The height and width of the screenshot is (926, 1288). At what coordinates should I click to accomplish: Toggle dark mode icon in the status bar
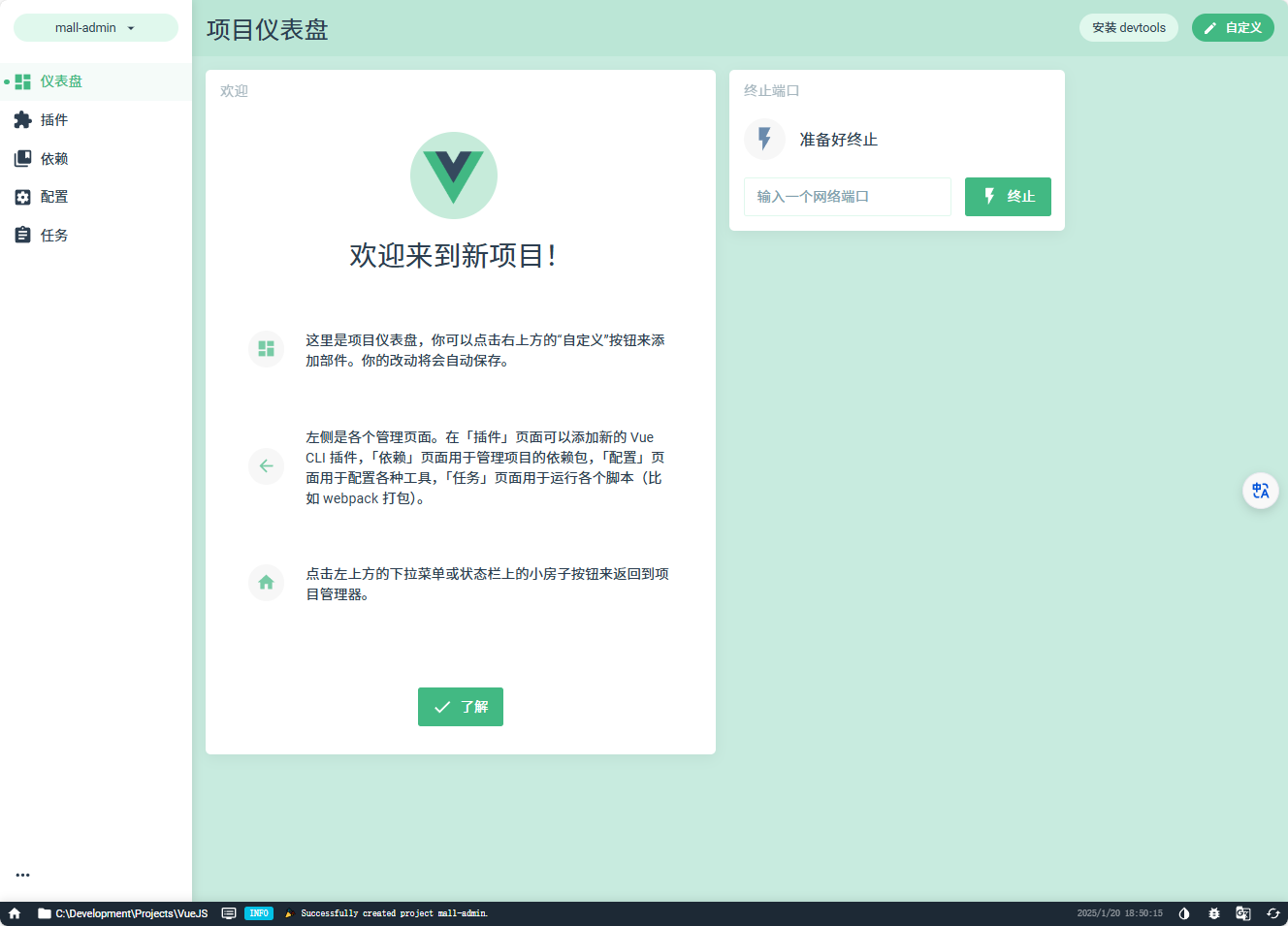(x=1184, y=913)
